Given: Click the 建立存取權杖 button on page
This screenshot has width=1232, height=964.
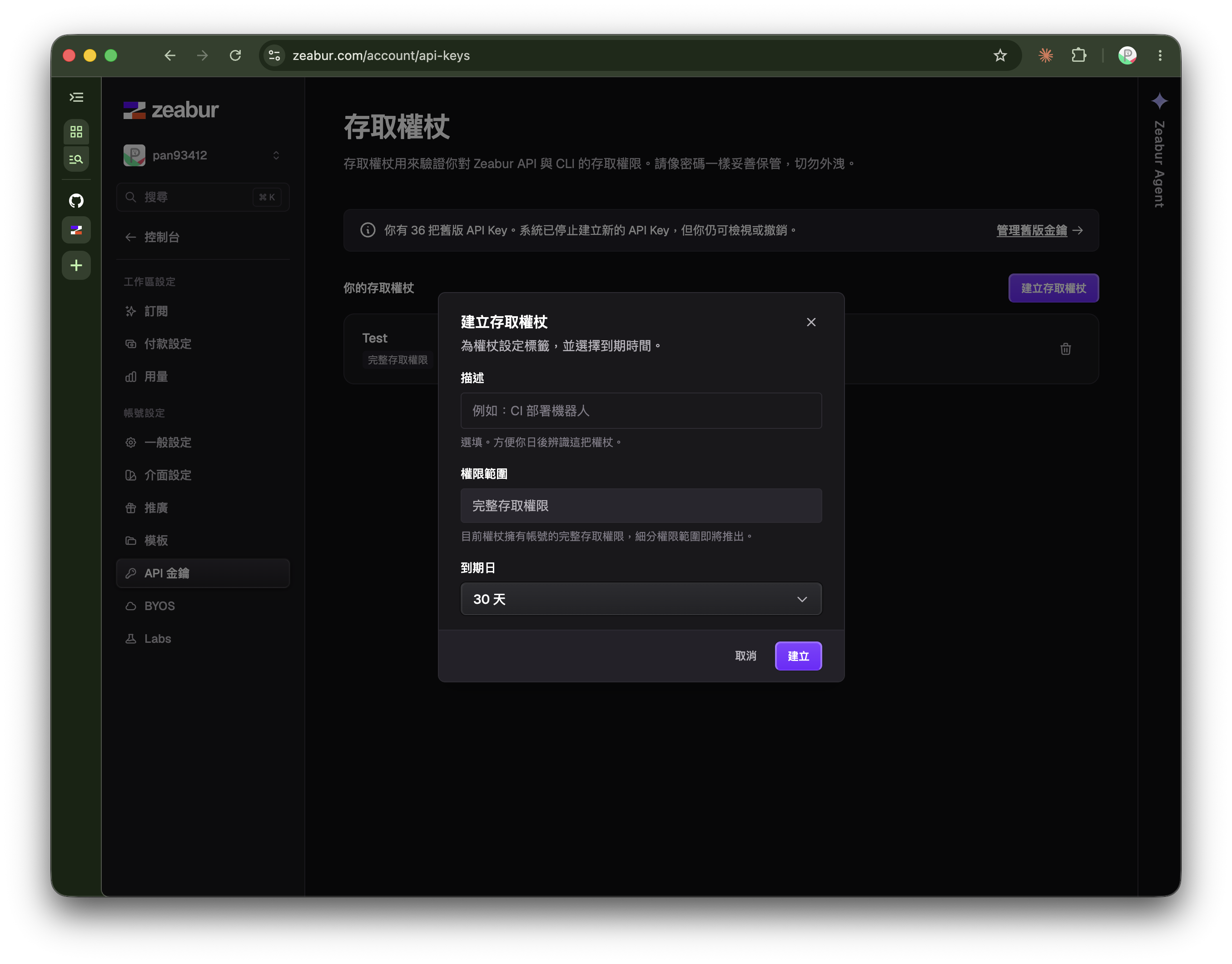Looking at the screenshot, I should (1053, 288).
